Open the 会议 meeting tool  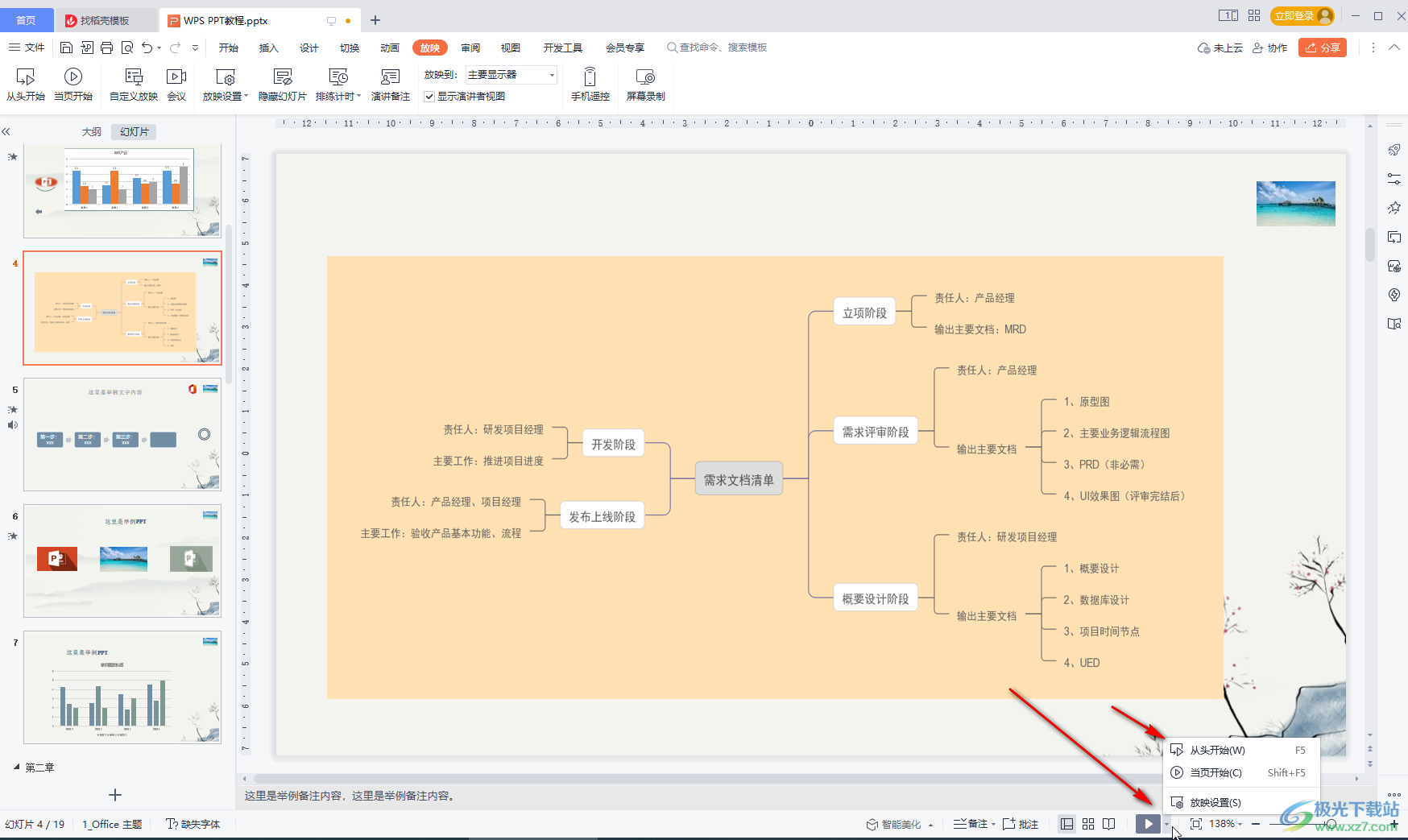click(176, 84)
